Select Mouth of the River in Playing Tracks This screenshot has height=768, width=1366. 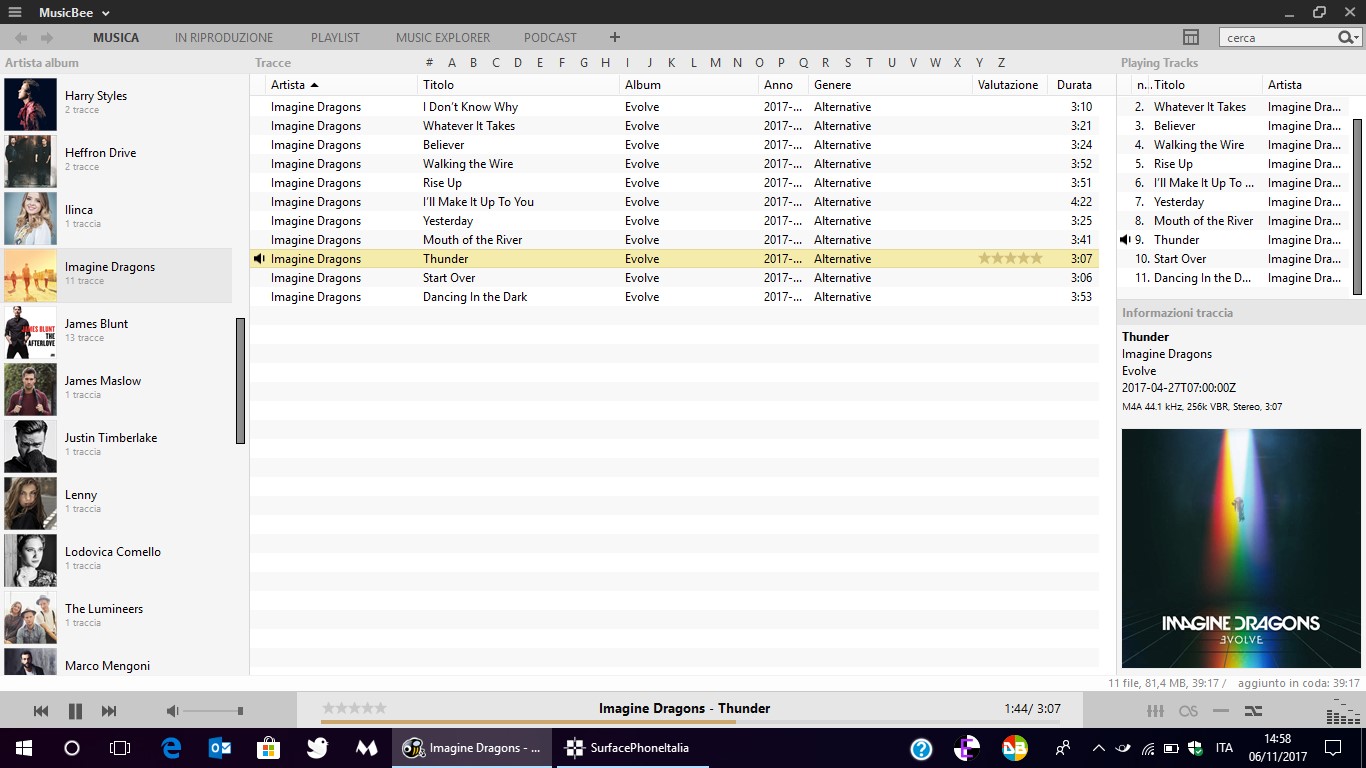(x=1235, y=221)
